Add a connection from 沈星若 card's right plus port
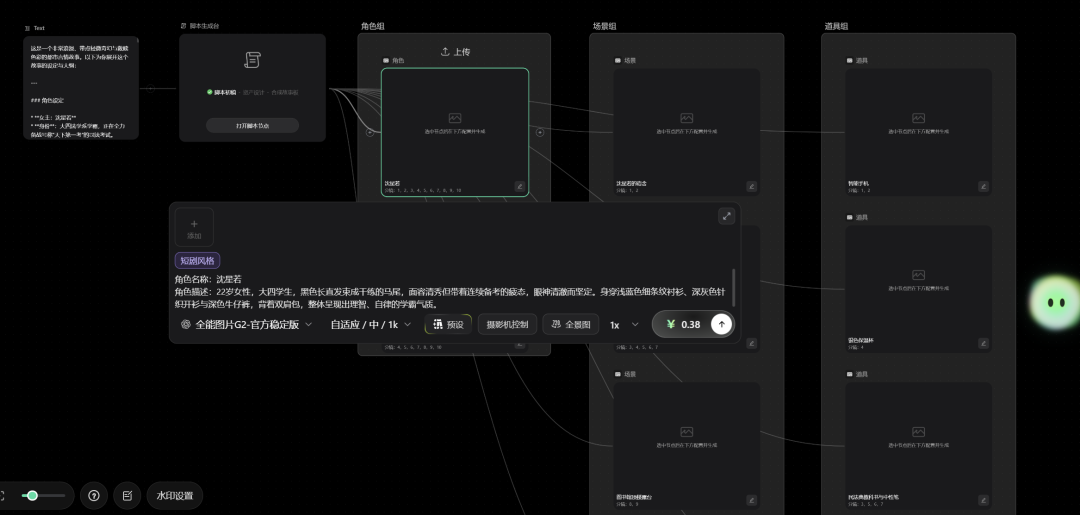The image size is (1080, 515). coord(540,132)
